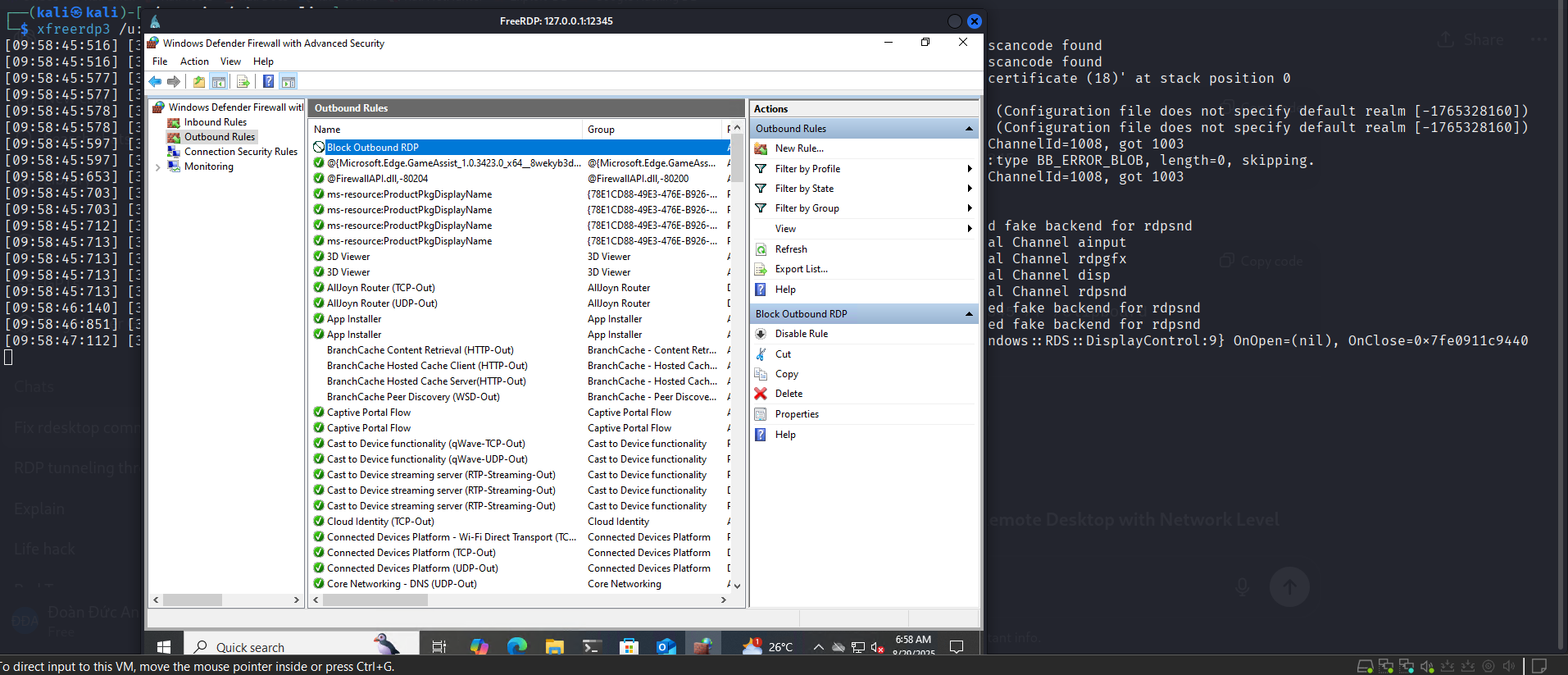Image resolution: width=1568 pixels, height=675 pixels.
Task: Select Inbound Rules in the tree
Action: click(x=215, y=122)
